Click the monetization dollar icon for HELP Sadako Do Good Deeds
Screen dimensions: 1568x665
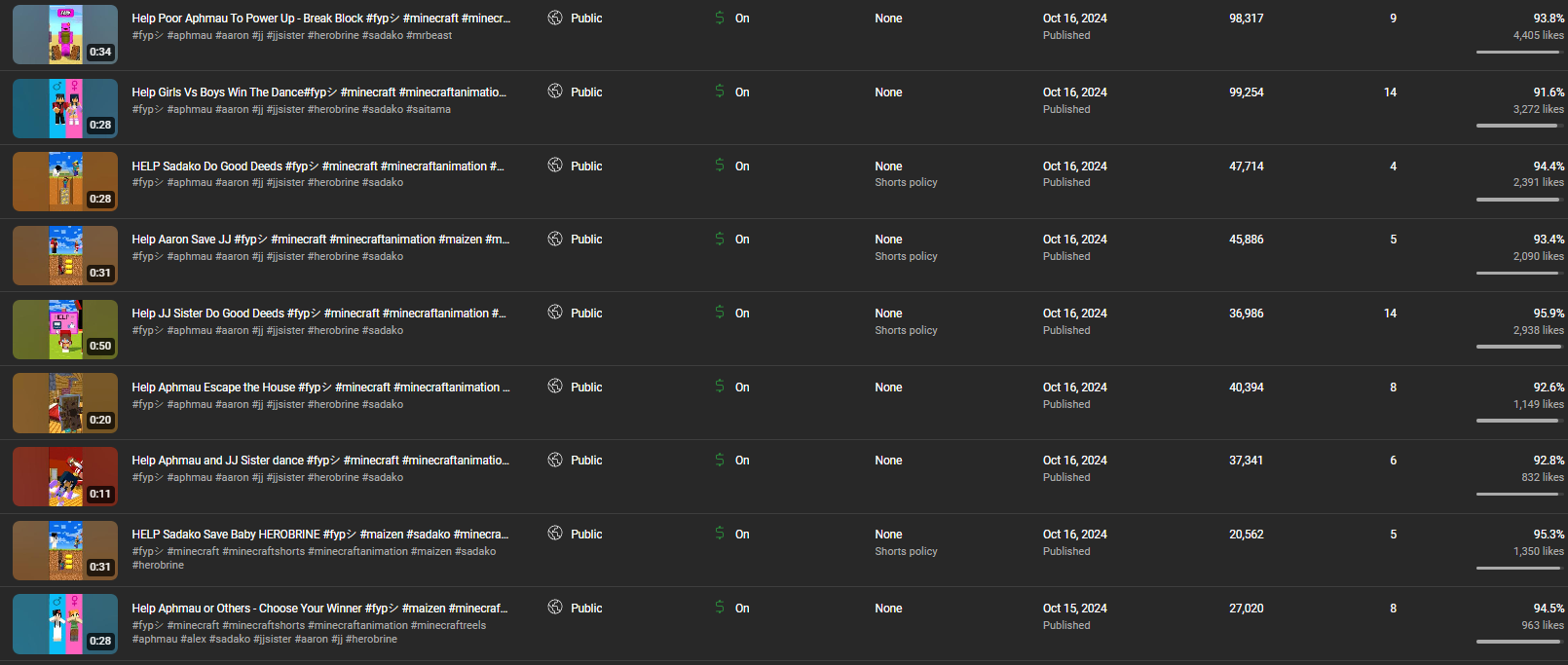(x=720, y=166)
